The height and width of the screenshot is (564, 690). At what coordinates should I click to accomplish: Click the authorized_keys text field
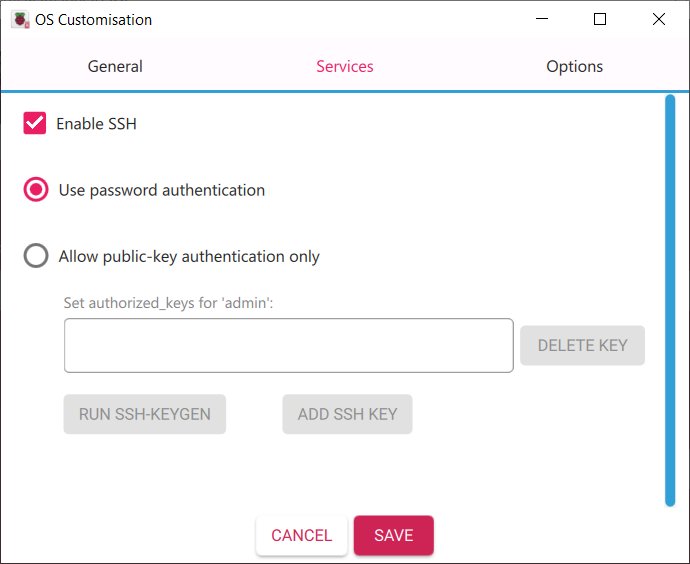pos(288,346)
